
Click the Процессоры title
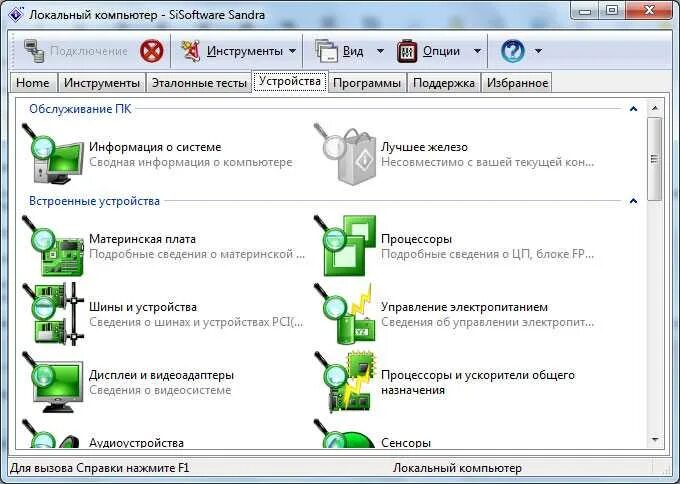(416, 239)
